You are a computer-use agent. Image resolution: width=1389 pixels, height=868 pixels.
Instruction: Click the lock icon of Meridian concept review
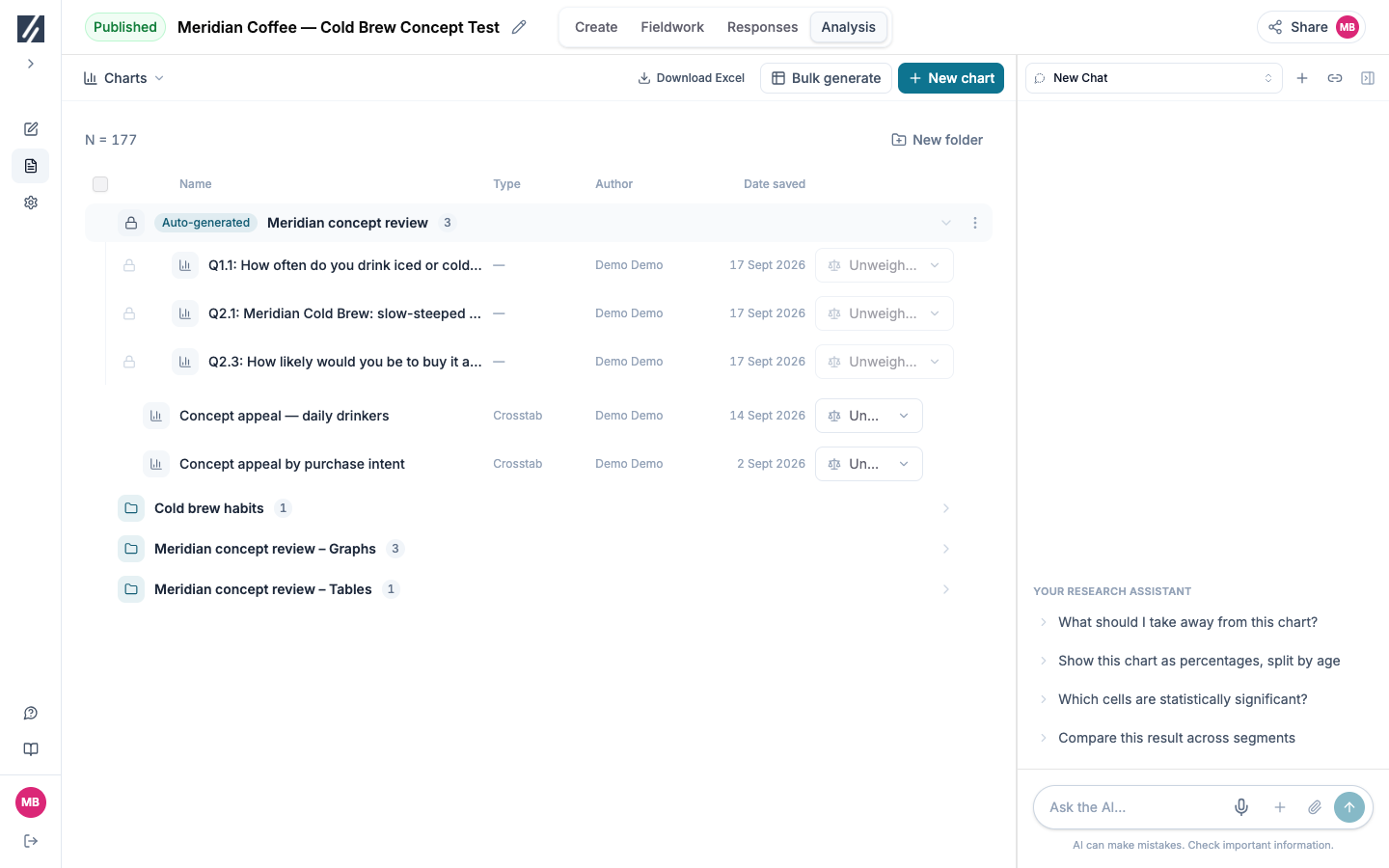click(x=131, y=223)
